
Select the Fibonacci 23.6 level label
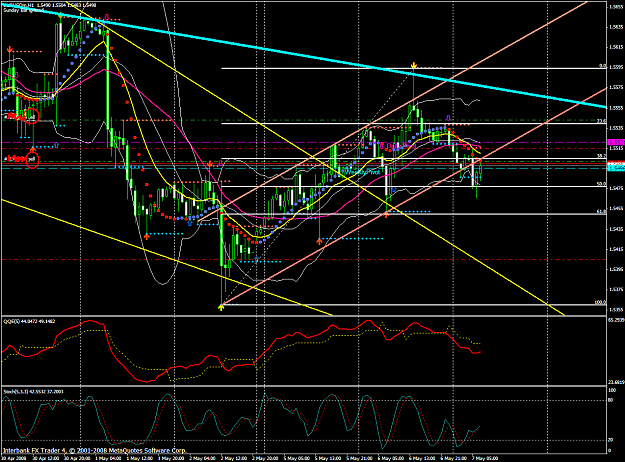[601, 121]
